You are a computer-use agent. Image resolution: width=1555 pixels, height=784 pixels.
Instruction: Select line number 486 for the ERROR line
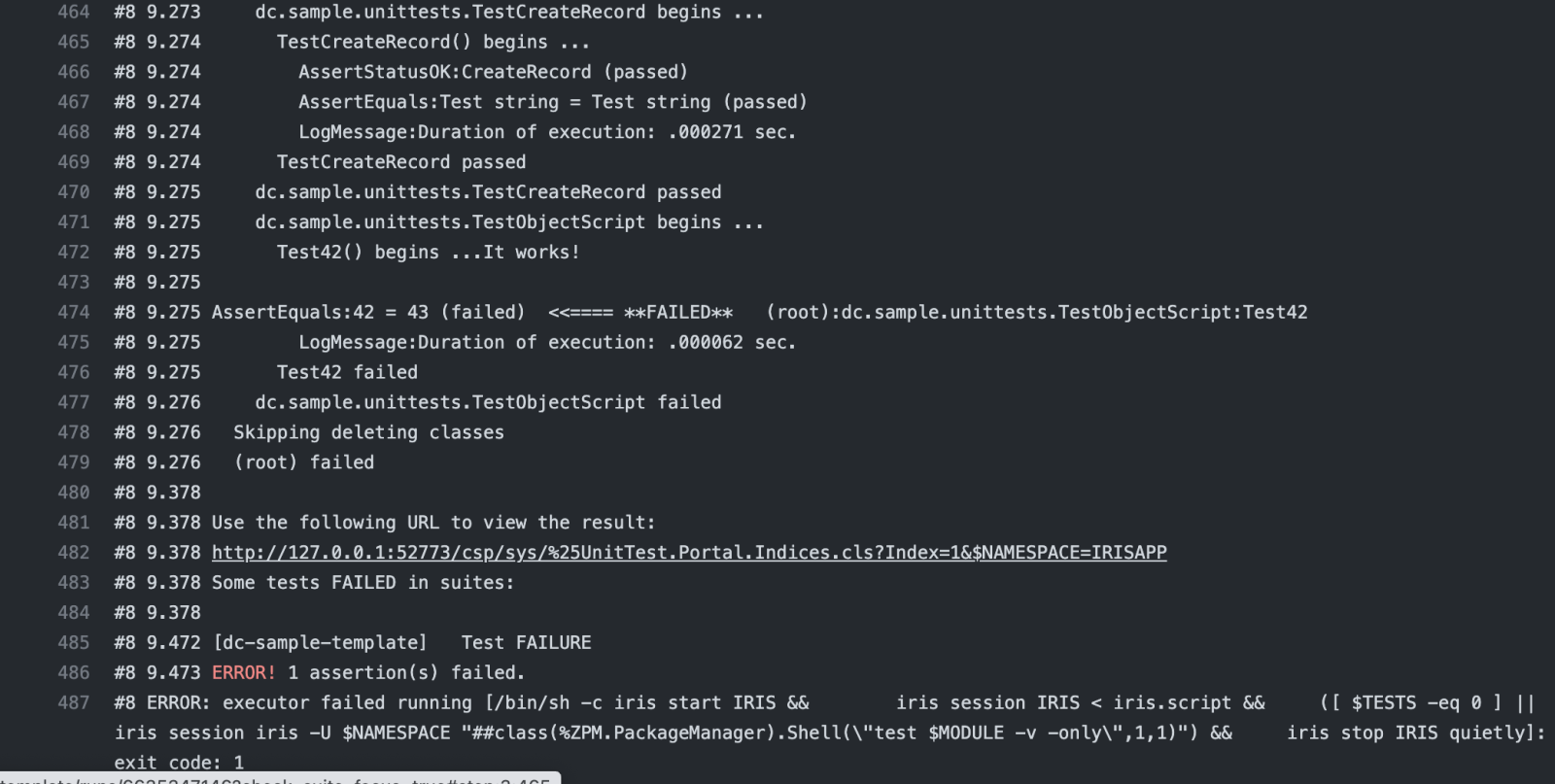pos(74,673)
